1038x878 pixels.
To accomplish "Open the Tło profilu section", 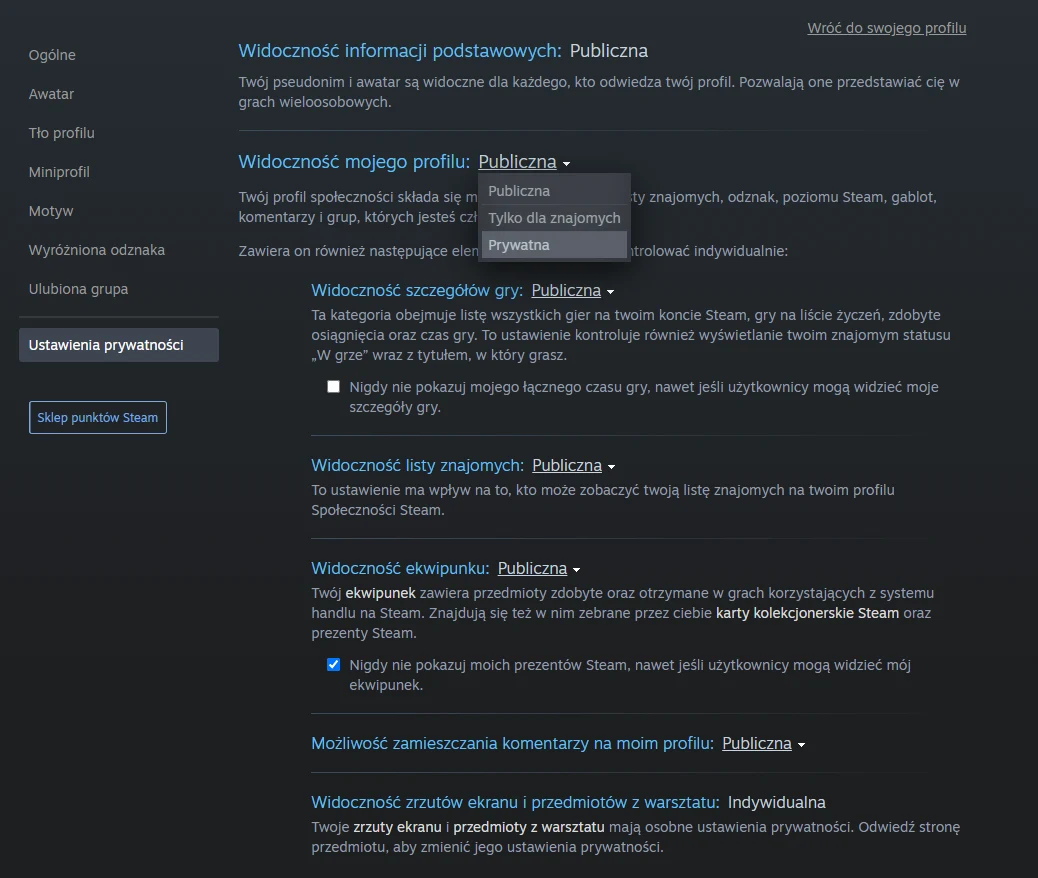I will click(62, 132).
